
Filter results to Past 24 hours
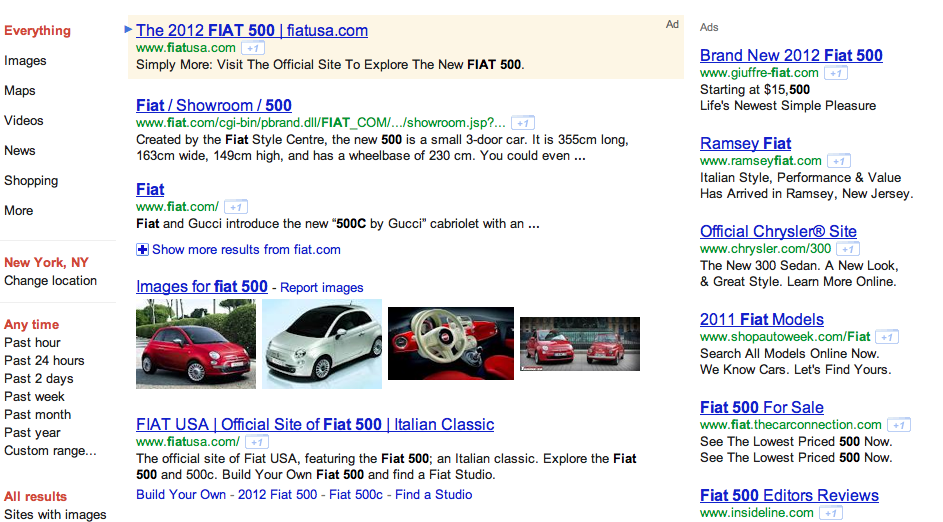coord(45,361)
